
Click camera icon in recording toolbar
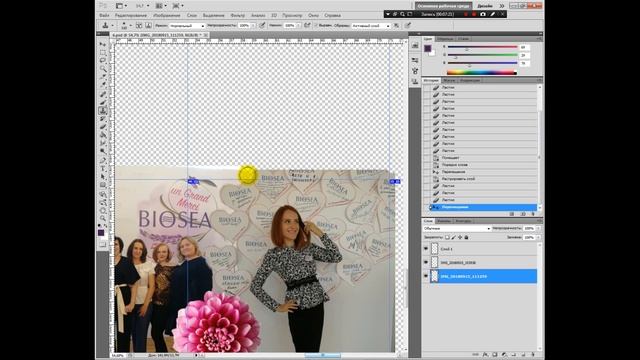(x=483, y=14)
